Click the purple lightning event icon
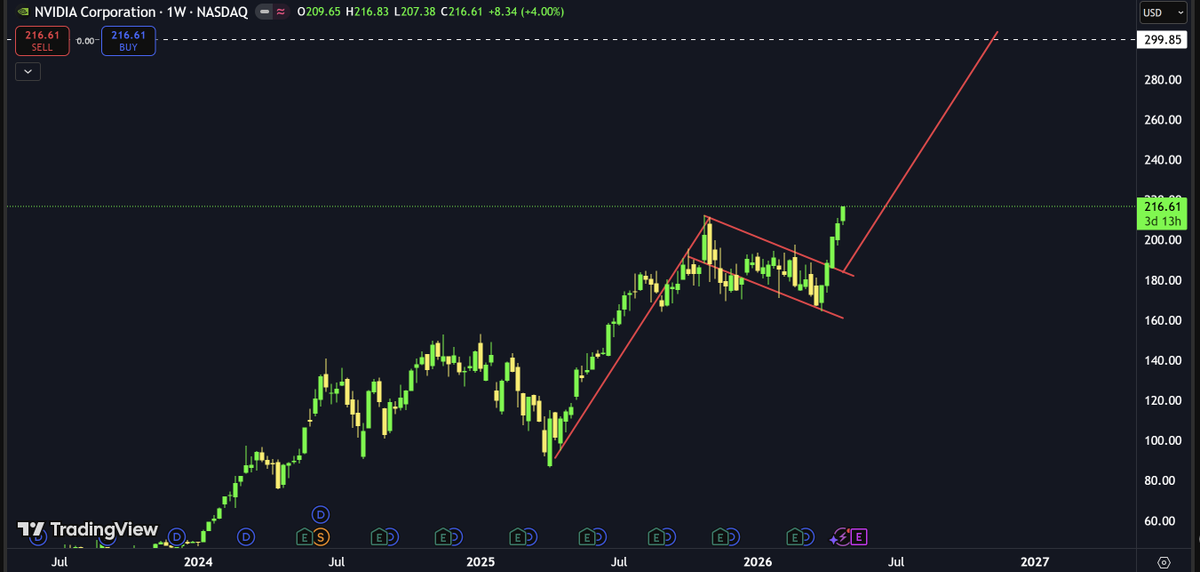The image size is (1200, 572). (842, 537)
